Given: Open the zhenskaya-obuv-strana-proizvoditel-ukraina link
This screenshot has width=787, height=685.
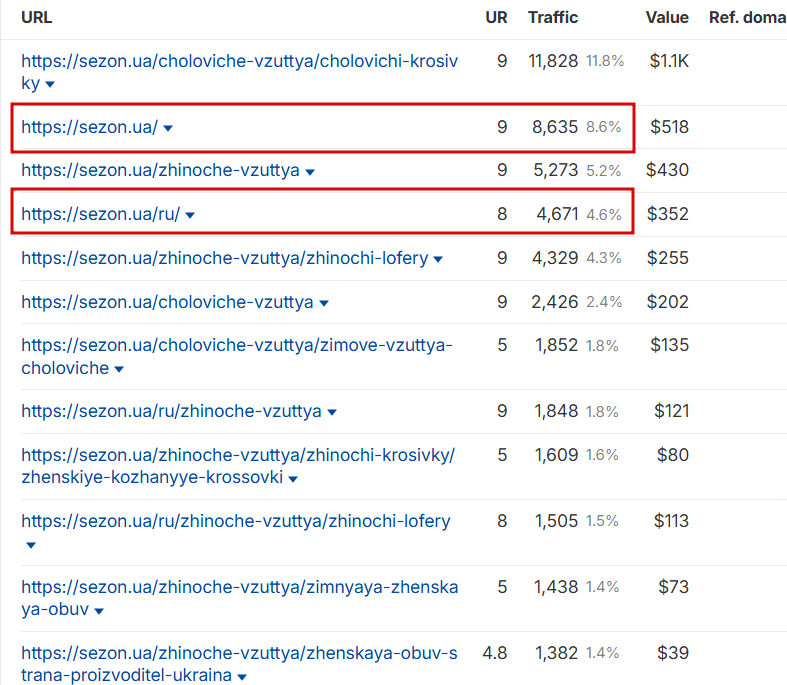Looking at the screenshot, I should pyautogui.click(x=239, y=663).
